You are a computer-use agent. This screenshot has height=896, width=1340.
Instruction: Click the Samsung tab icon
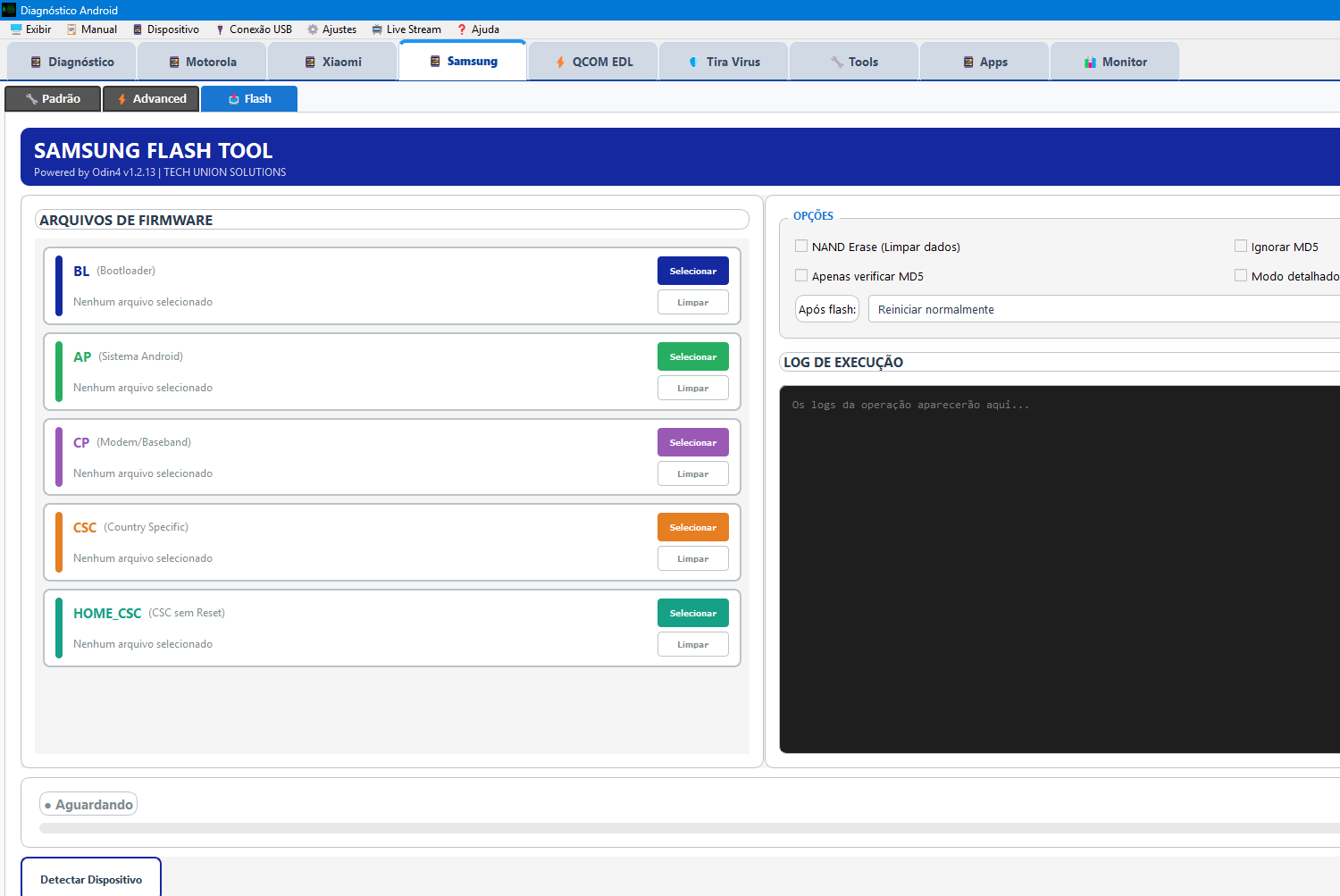click(x=435, y=62)
